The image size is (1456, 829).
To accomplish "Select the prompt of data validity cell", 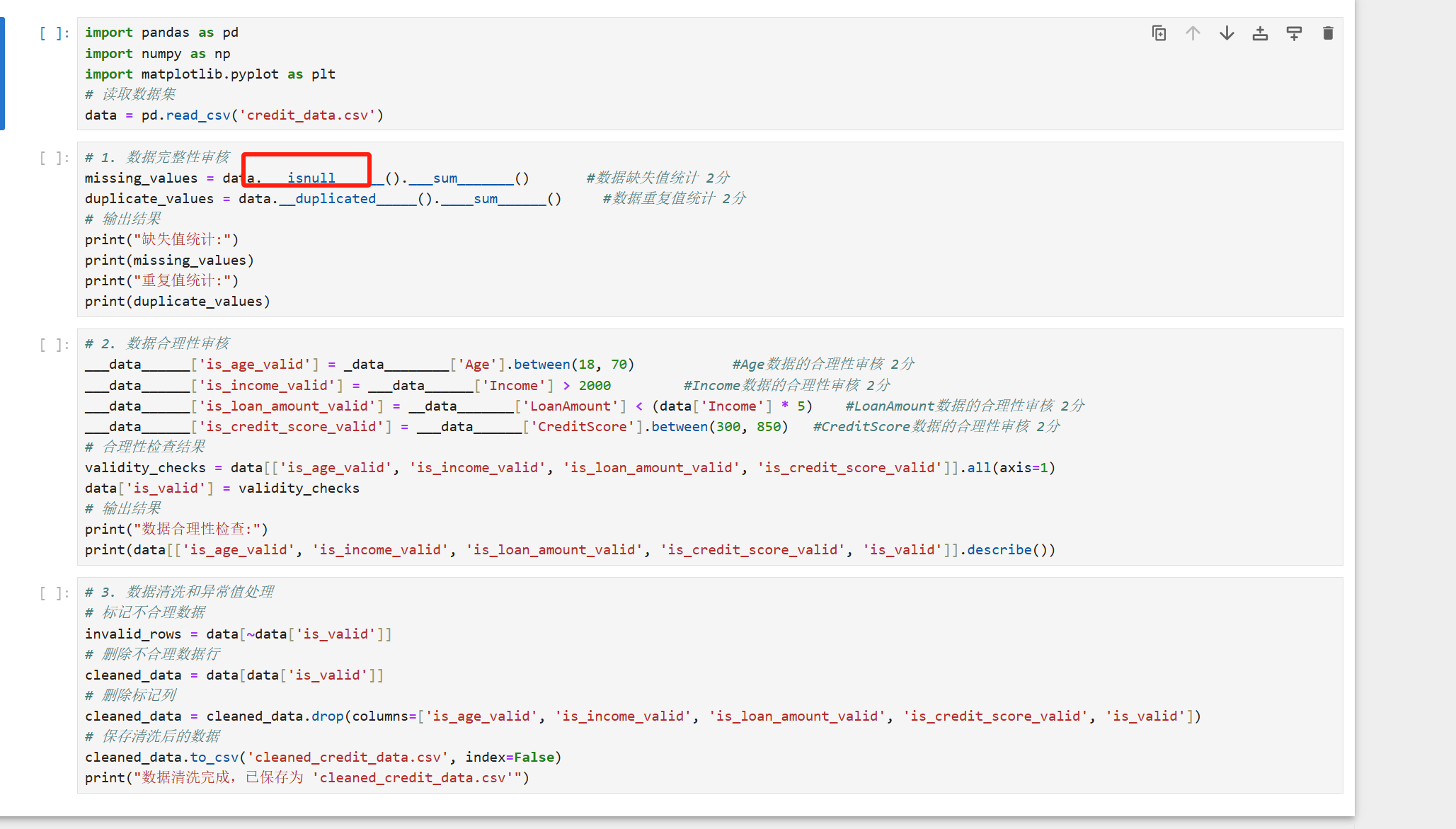I will pyautogui.click(x=55, y=345).
